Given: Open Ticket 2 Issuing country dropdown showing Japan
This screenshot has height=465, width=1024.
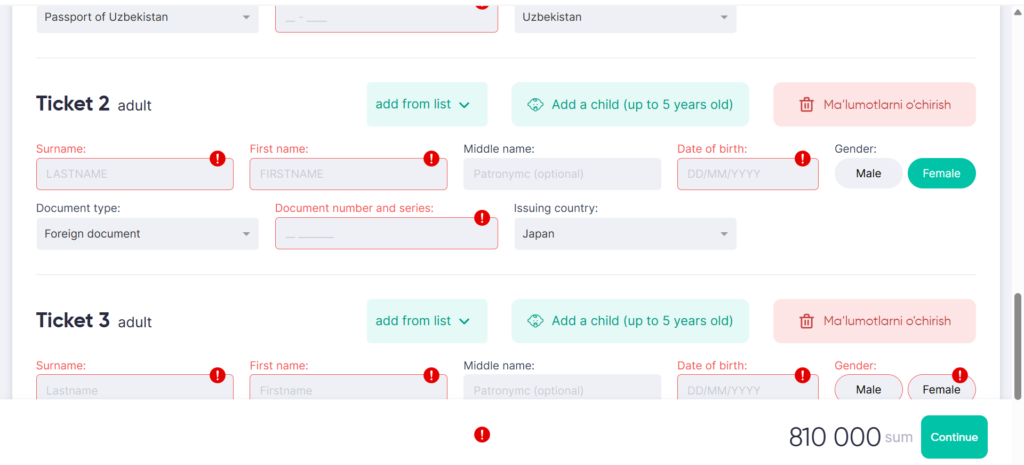Looking at the screenshot, I should pyautogui.click(x=625, y=234).
